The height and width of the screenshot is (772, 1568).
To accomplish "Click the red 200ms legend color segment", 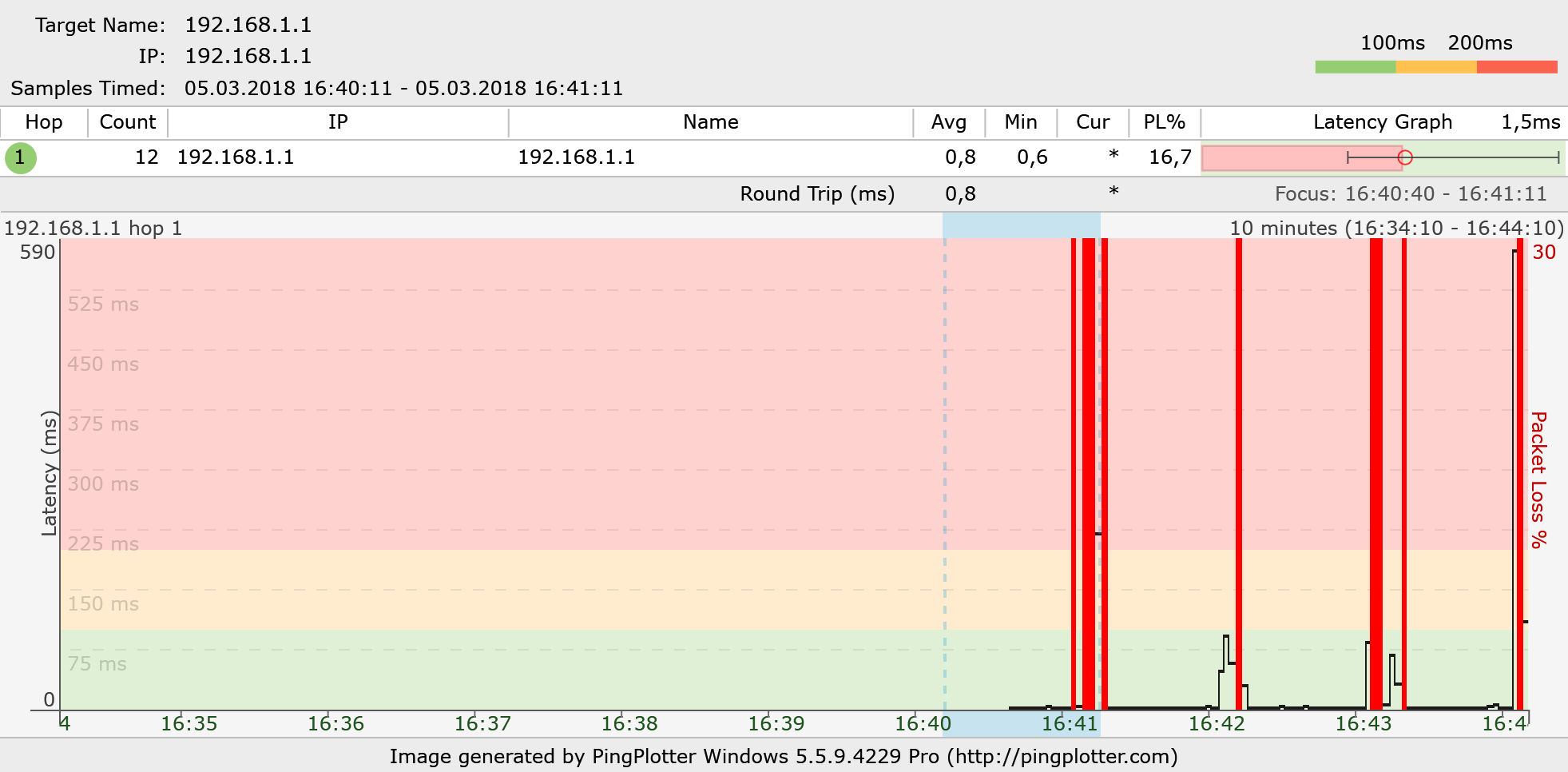I will [x=1516, y=67].
